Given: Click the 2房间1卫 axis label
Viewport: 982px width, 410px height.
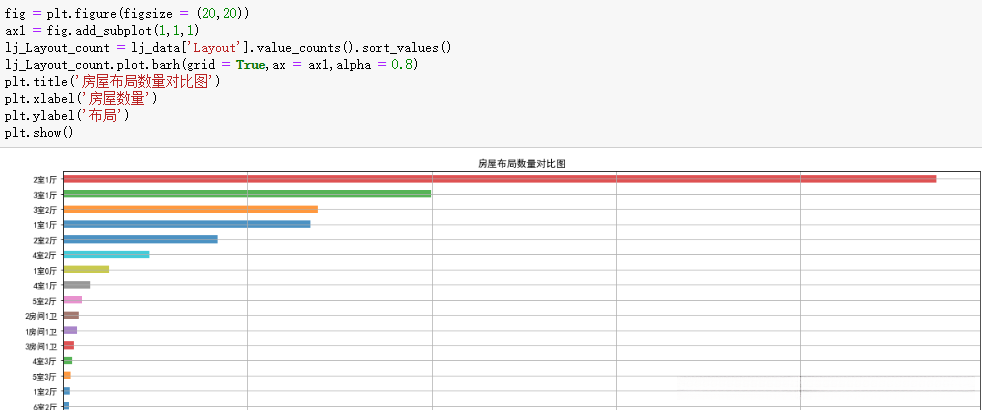Looking at the screenshot, I should [x=42, y=316].
